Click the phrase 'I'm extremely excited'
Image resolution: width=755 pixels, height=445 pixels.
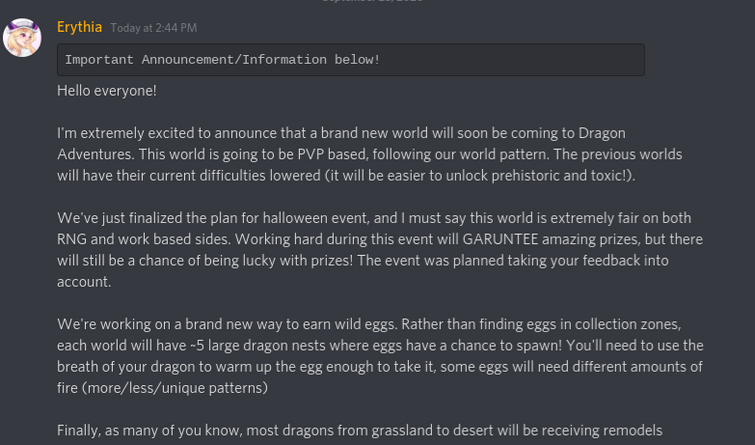129,133
